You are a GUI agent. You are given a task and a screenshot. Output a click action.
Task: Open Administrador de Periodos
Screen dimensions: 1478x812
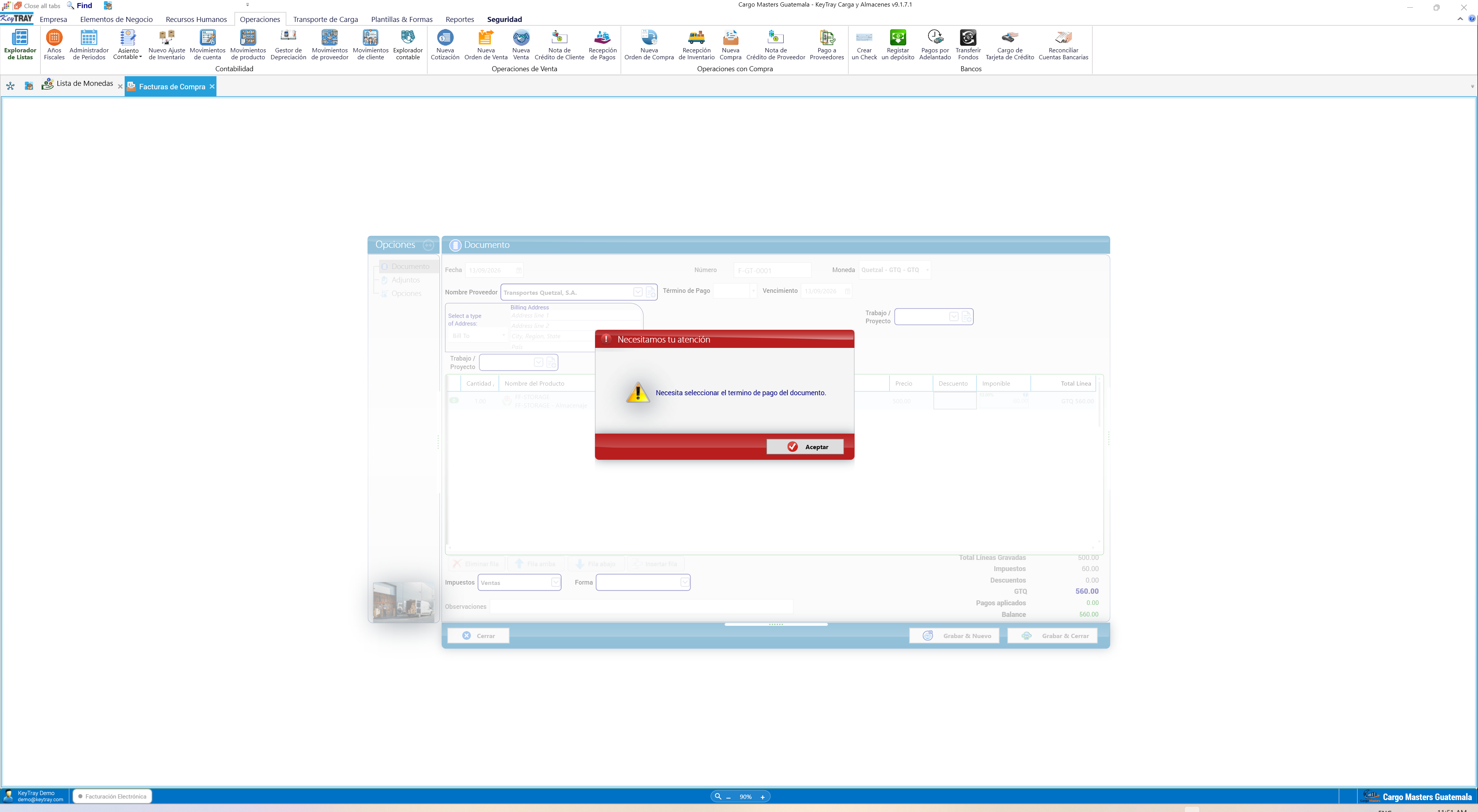click(x=89, y=45)
